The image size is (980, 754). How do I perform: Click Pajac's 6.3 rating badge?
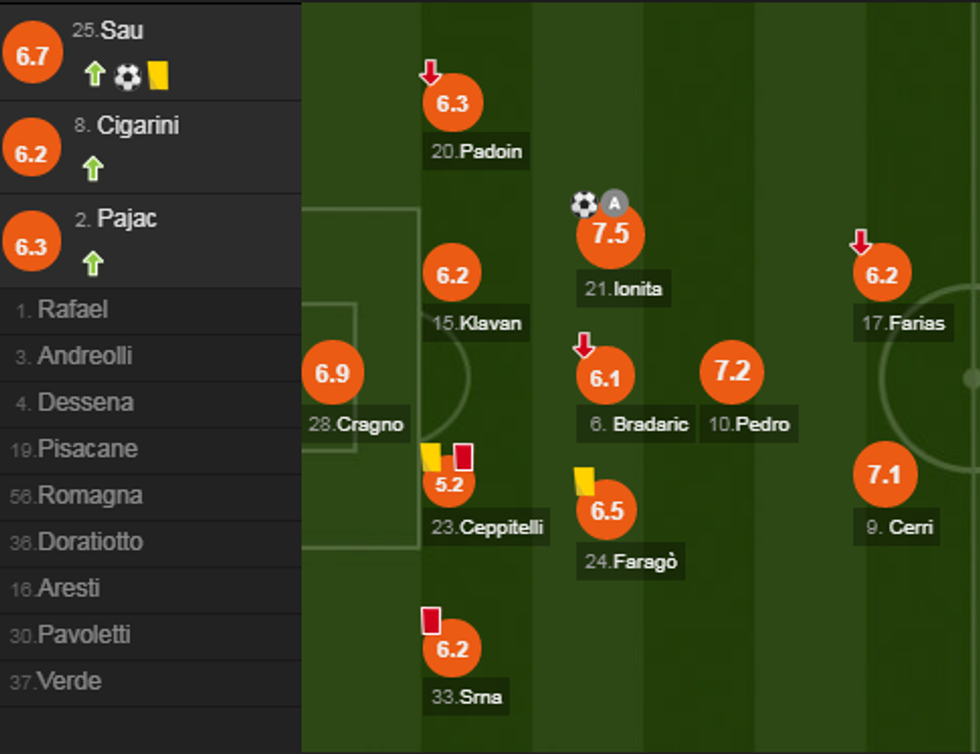(32, 247)
